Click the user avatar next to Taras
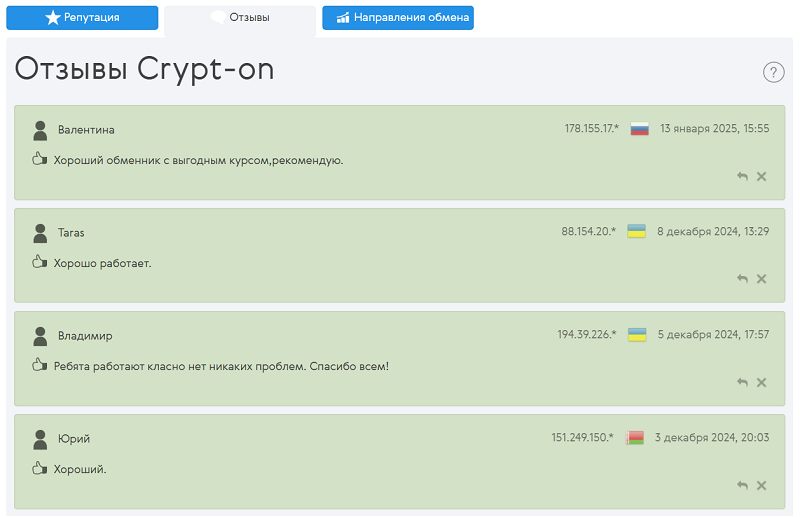 [x=40, y=233]
